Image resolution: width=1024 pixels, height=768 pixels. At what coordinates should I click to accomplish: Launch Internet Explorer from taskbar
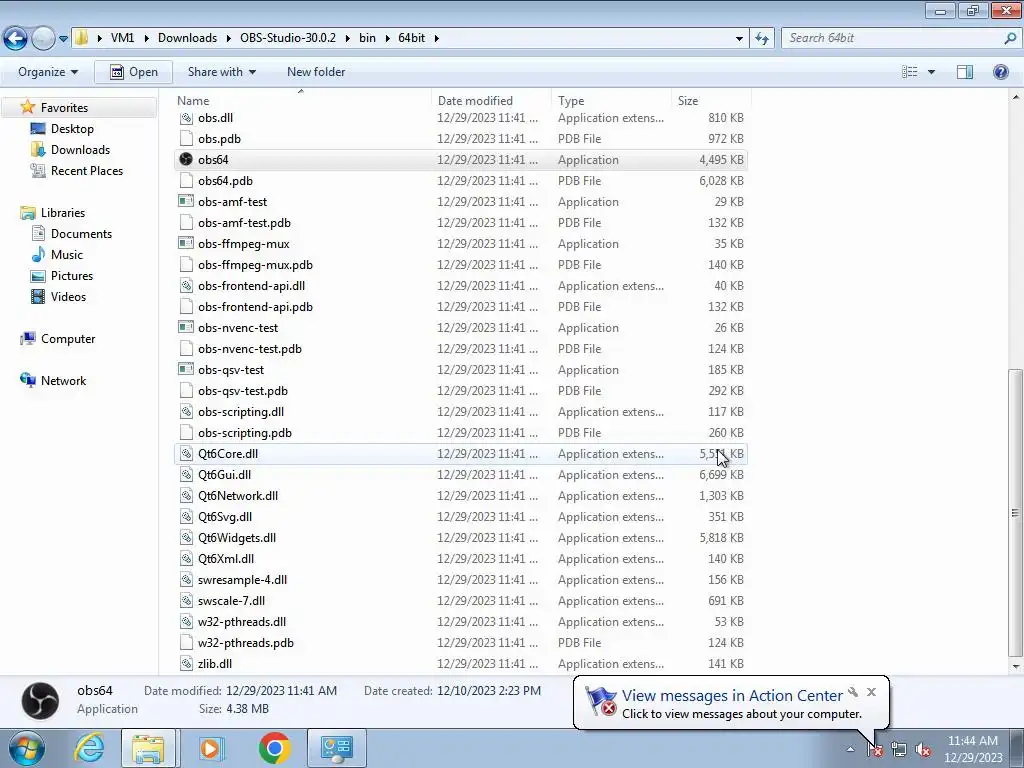tap(89, 748)
